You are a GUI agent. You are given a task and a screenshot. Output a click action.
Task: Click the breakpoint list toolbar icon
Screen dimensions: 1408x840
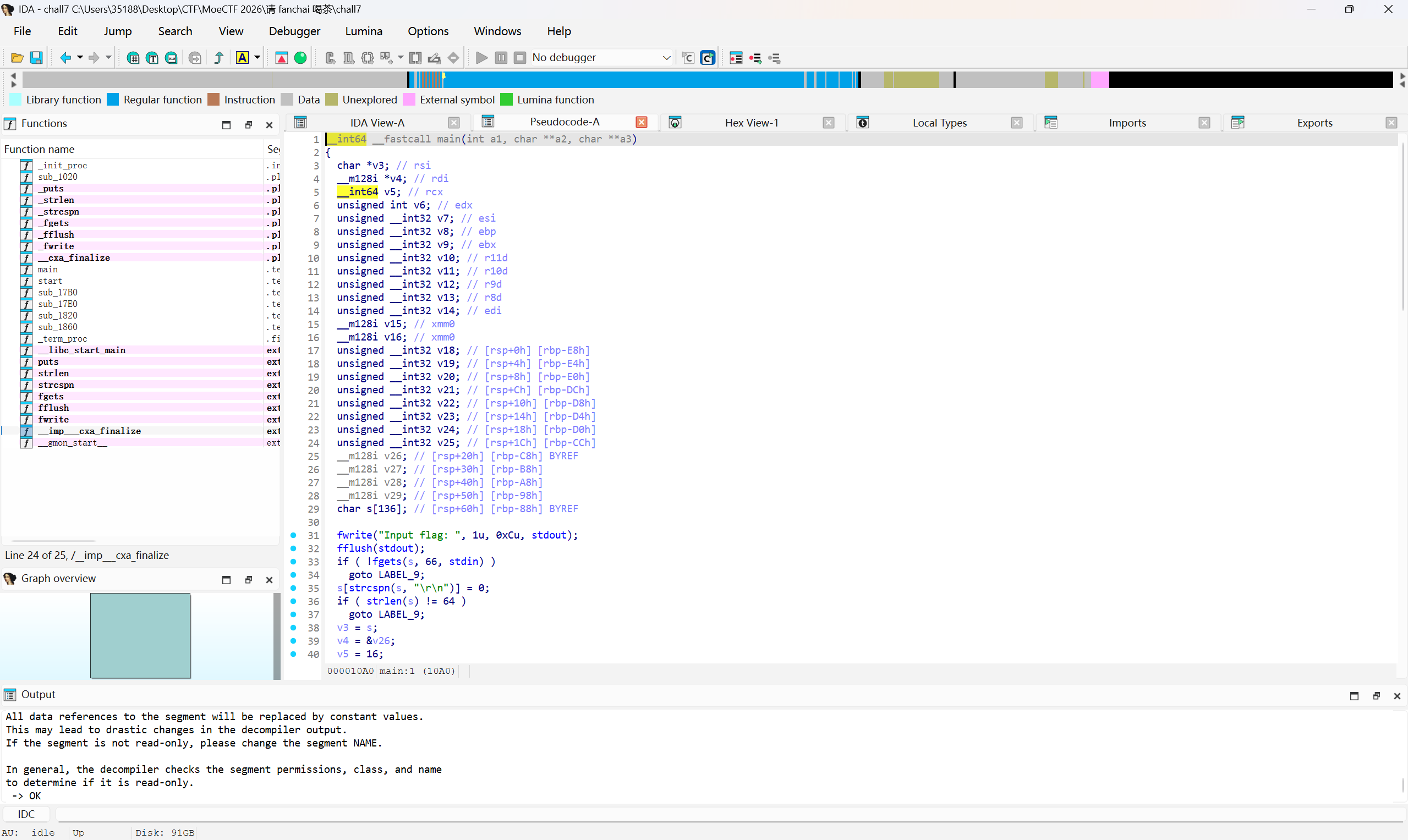pyautogui.click(x=736, y=58)
